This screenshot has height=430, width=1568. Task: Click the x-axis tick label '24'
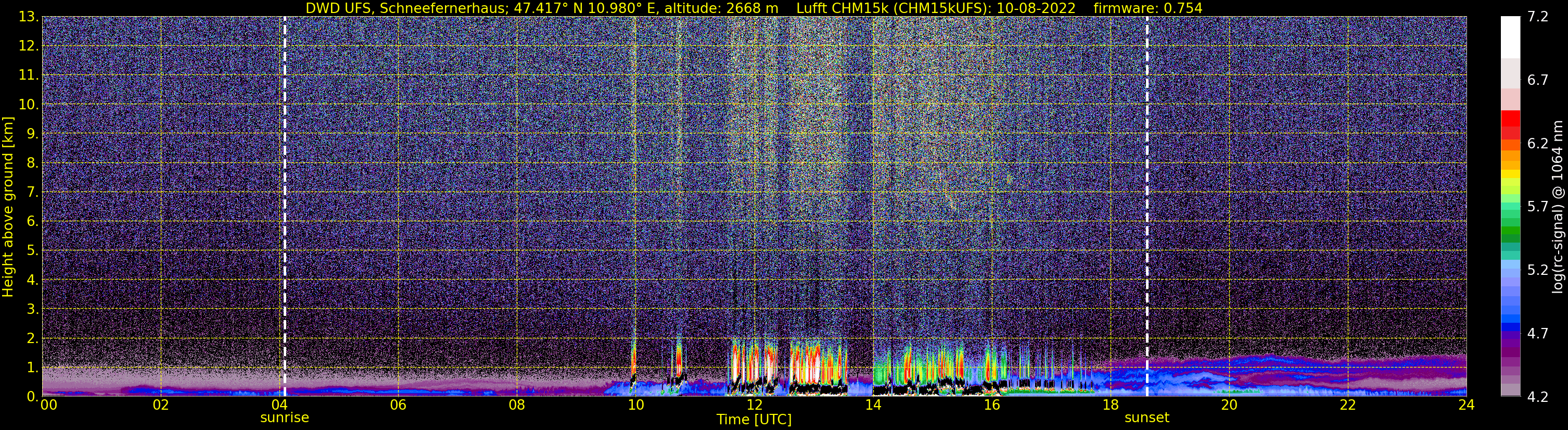(1467, 405)
